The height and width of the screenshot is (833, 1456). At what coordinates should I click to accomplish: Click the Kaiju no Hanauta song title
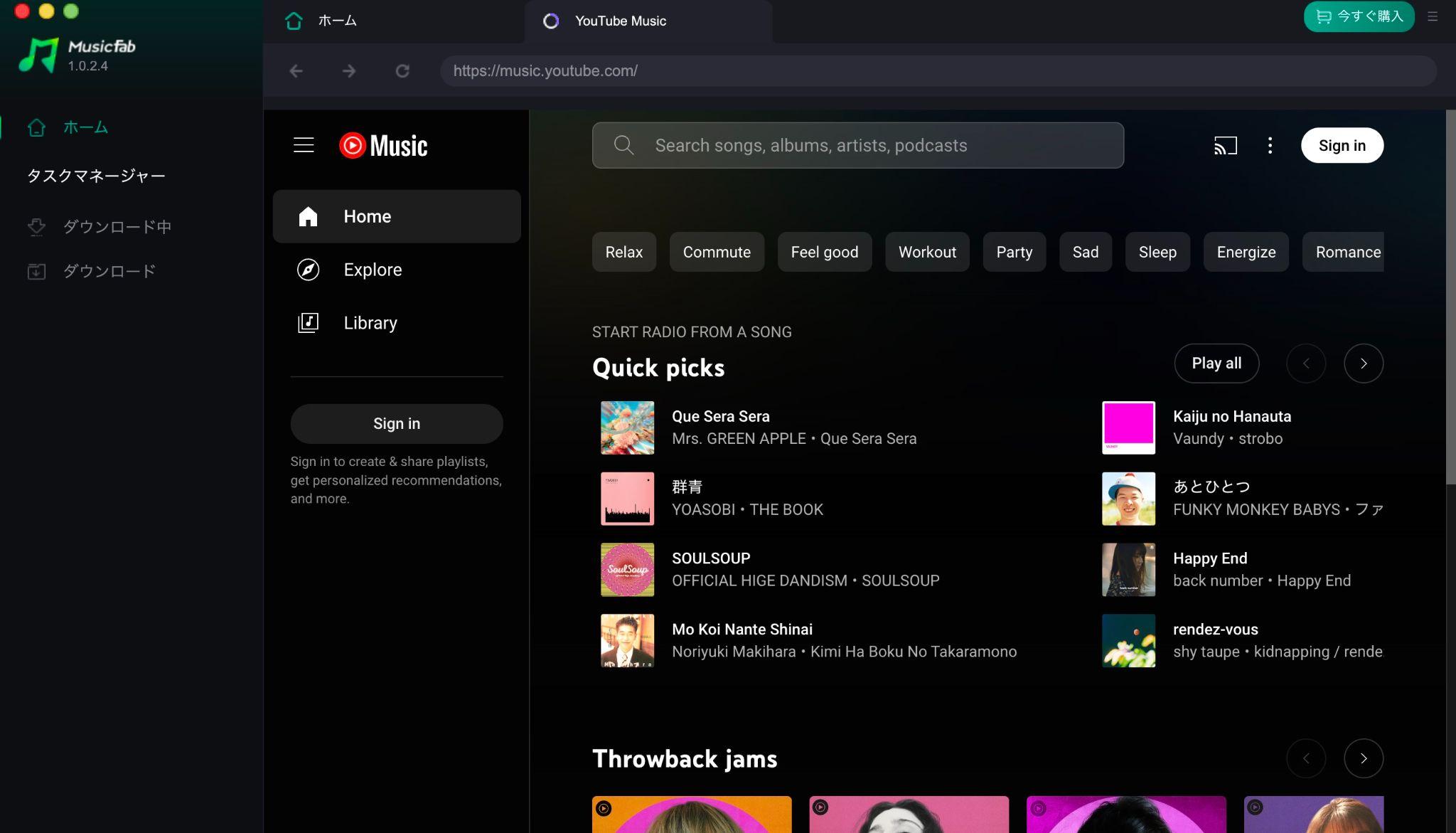pos(1232,417)
